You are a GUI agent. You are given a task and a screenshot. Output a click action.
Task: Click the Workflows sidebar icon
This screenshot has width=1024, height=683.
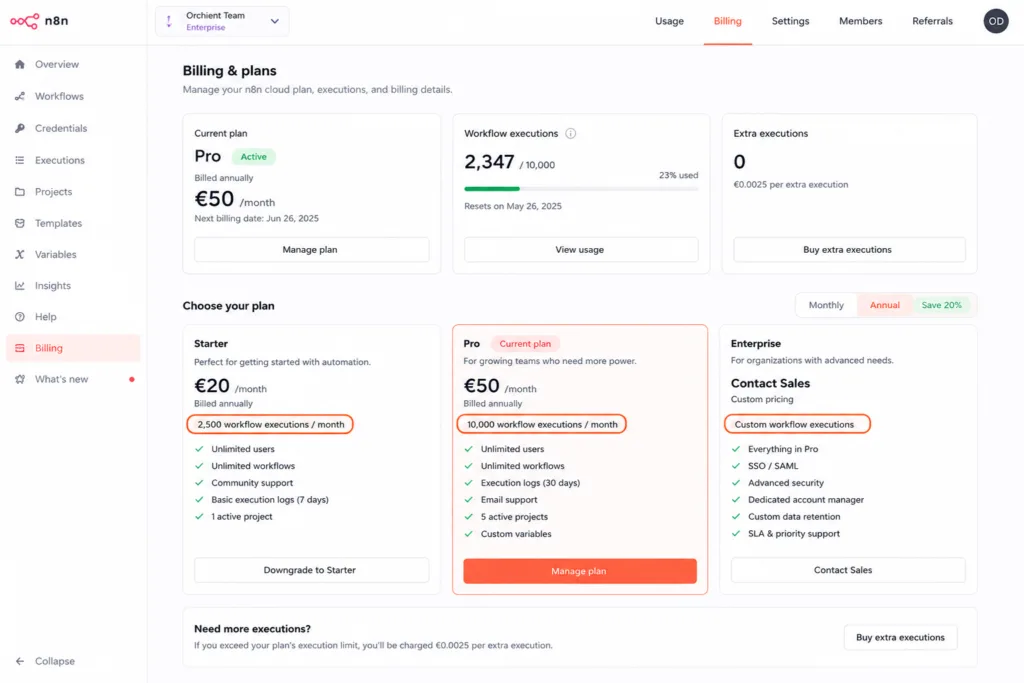coord(20,96)
